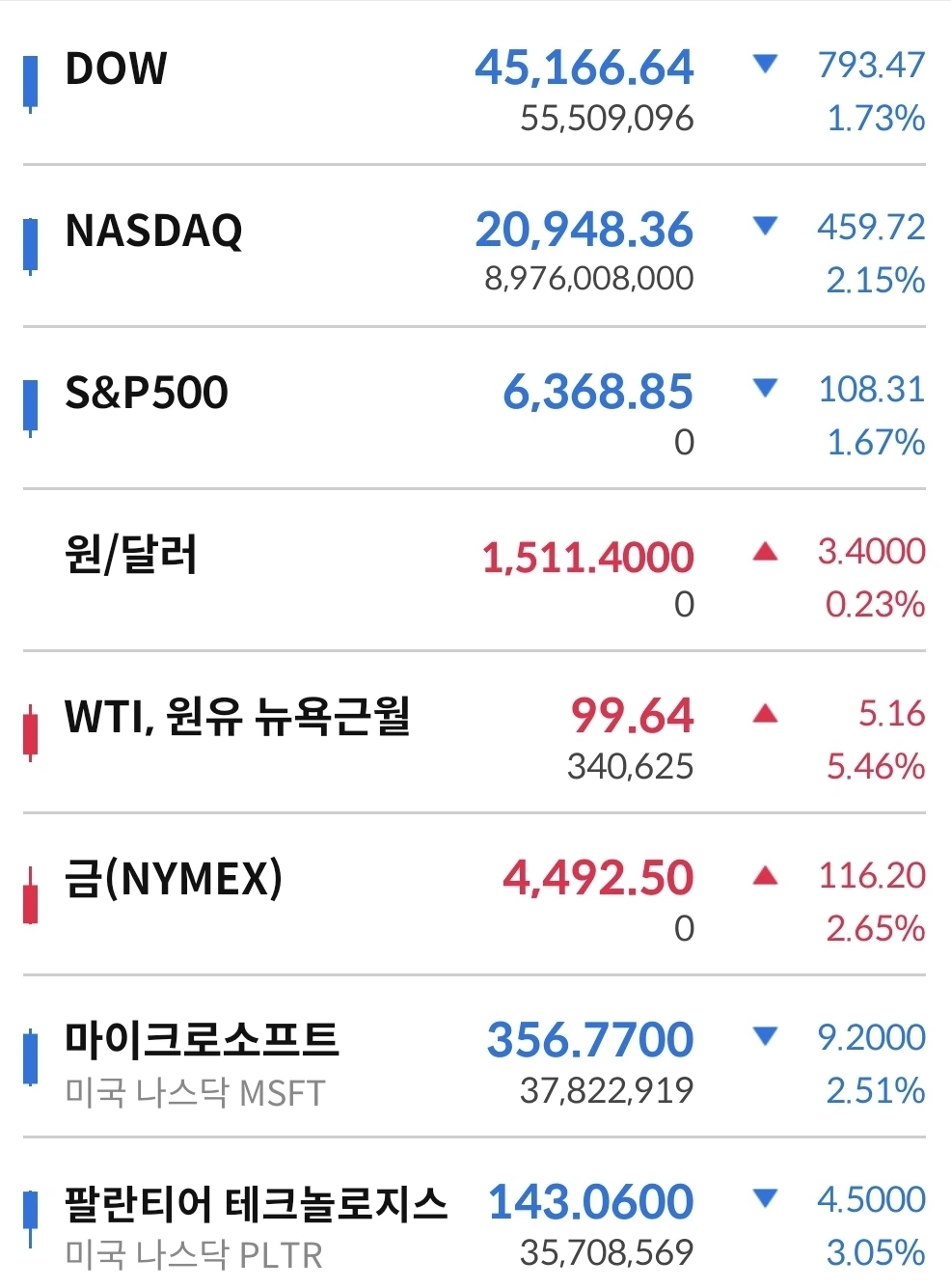Viewport: 951px width, 1288px height.
Task: Click the 마이크로소프트 candlestick icon
Action: [x=31, y=1056]
